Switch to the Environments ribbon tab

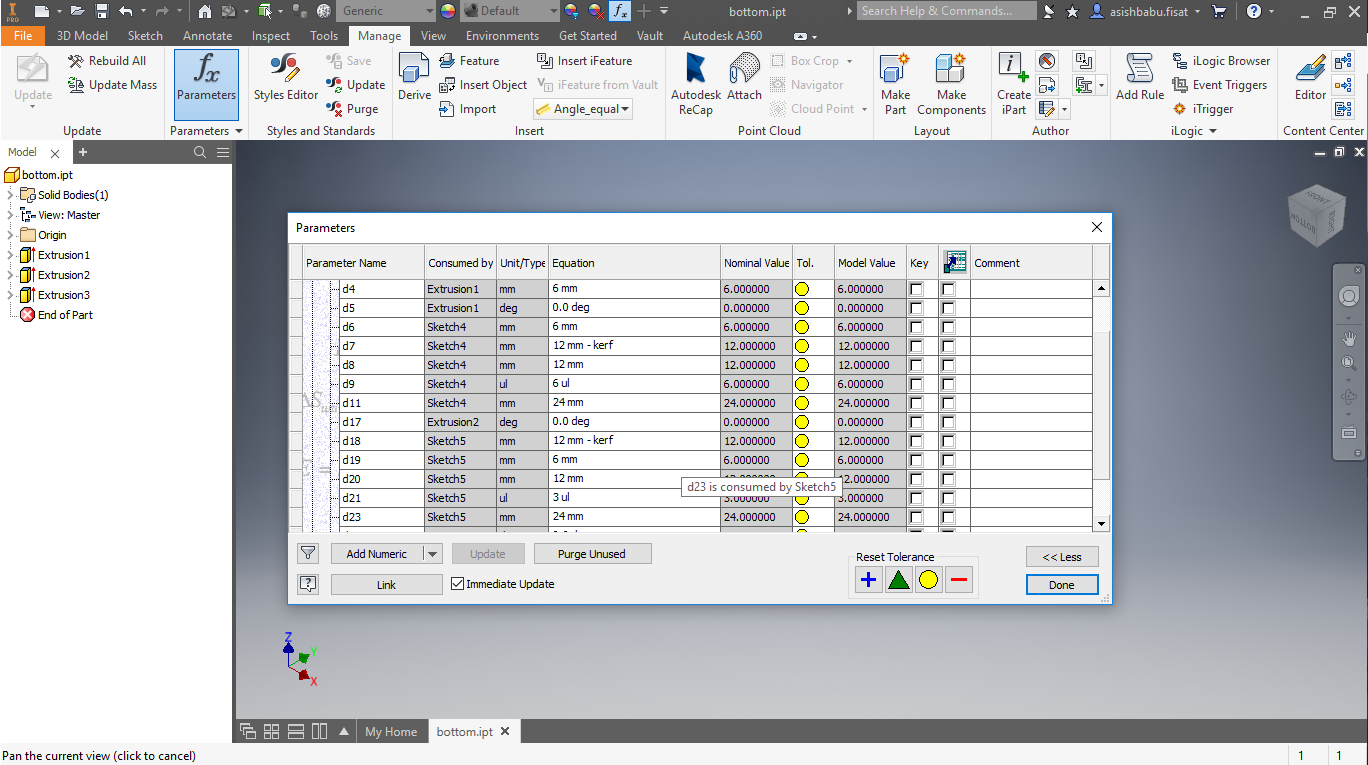[x=502, y=35]
